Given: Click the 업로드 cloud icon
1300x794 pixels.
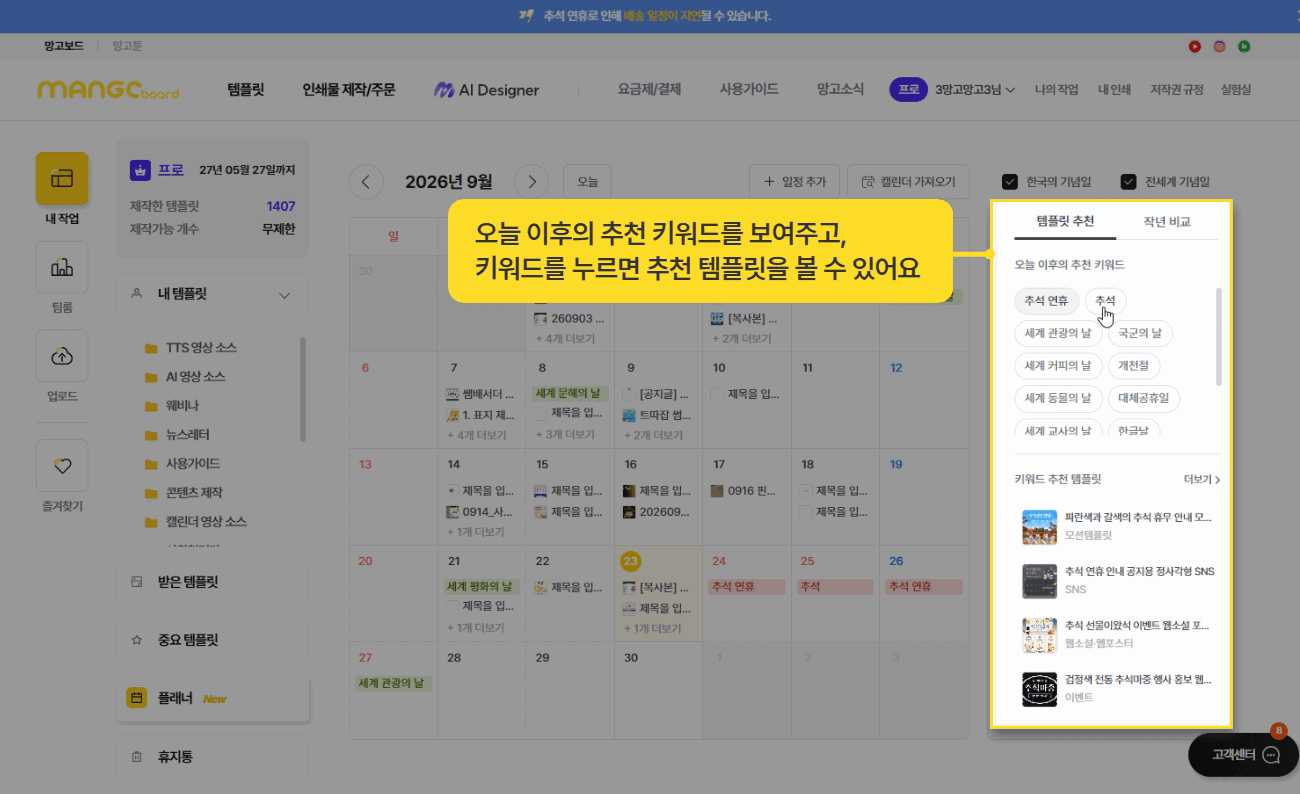Looking at the screenshot, I should [x=62, y=356].
